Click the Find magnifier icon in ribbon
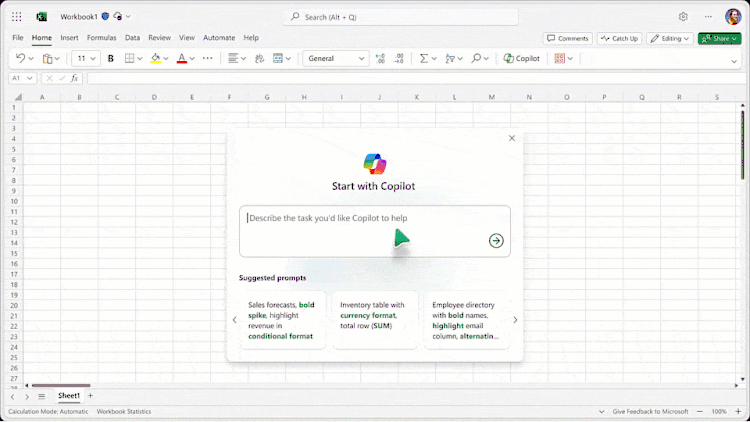The width and height of the screenshot is (750, 422). point(476,58)
